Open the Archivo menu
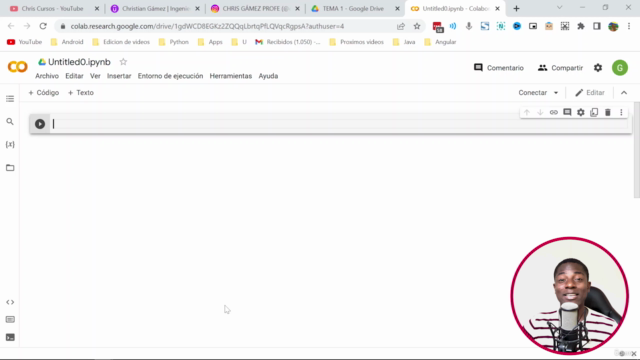The height and width of the screenshot is (360, 640). (47, 76)
